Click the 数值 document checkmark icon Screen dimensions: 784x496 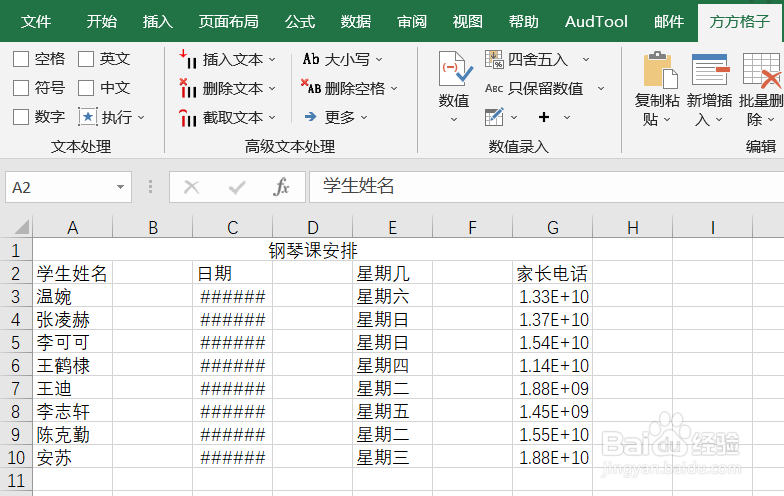(x=455, y=70)
